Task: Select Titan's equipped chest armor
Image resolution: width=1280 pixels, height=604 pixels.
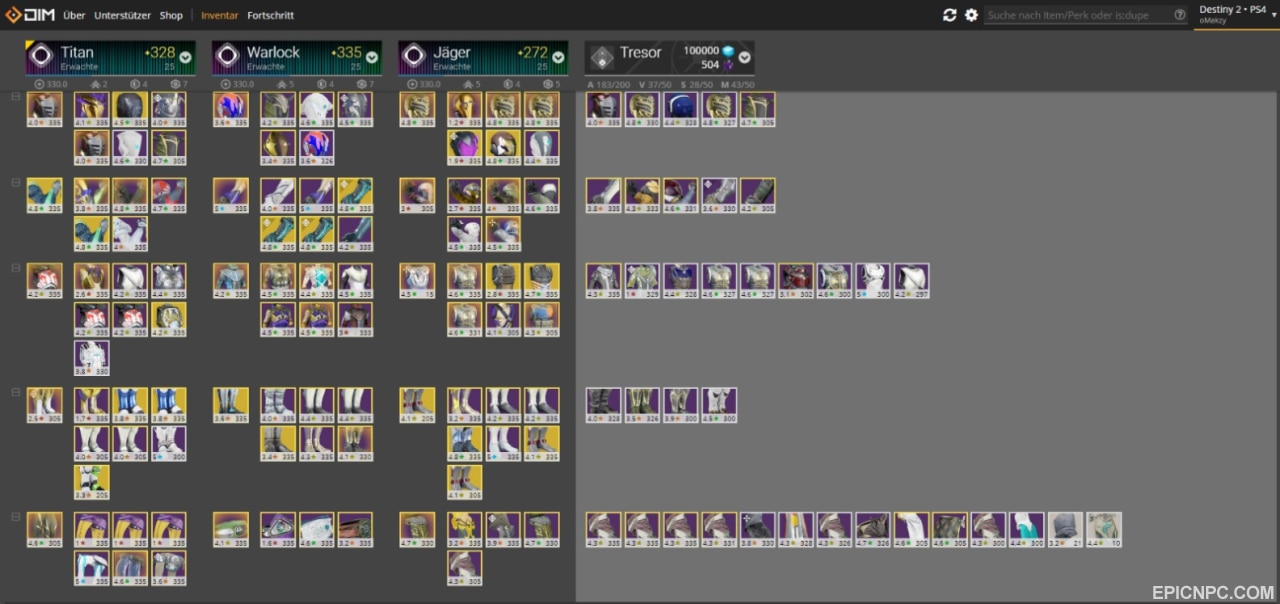Action: click(44, 281)
